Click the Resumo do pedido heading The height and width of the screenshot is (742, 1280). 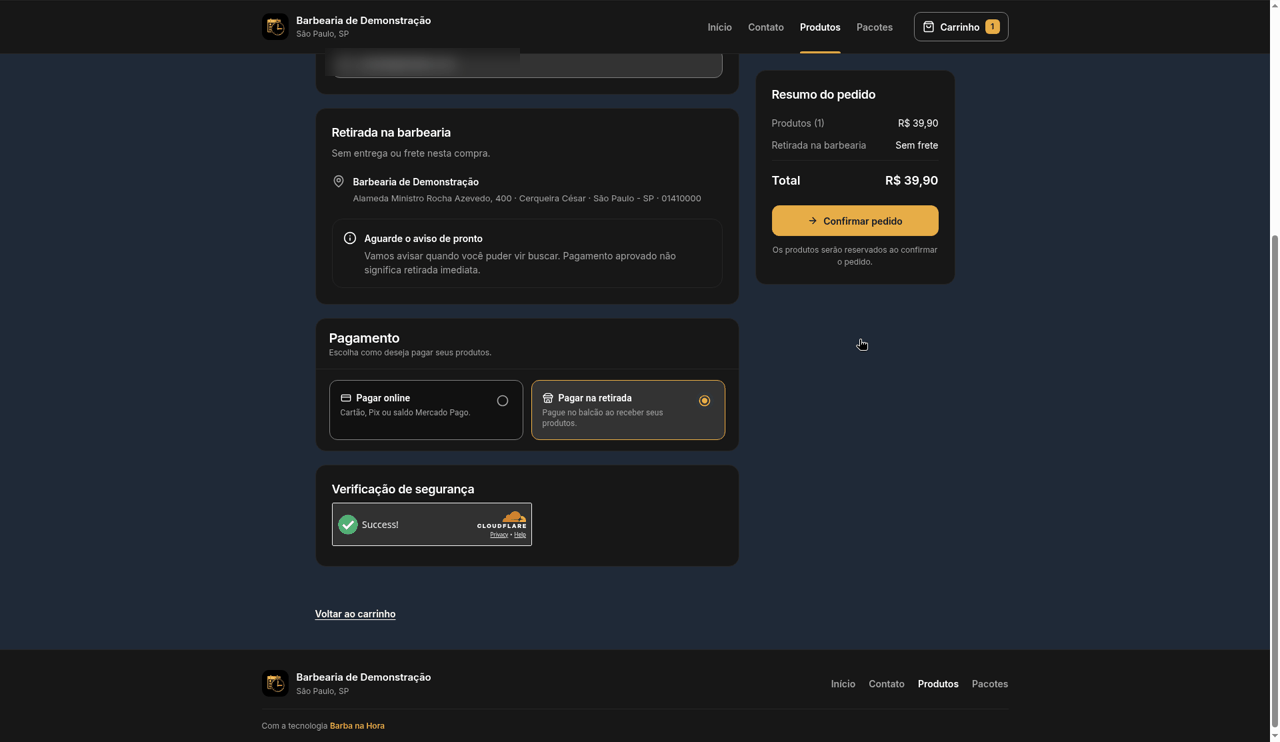[823, 95]
